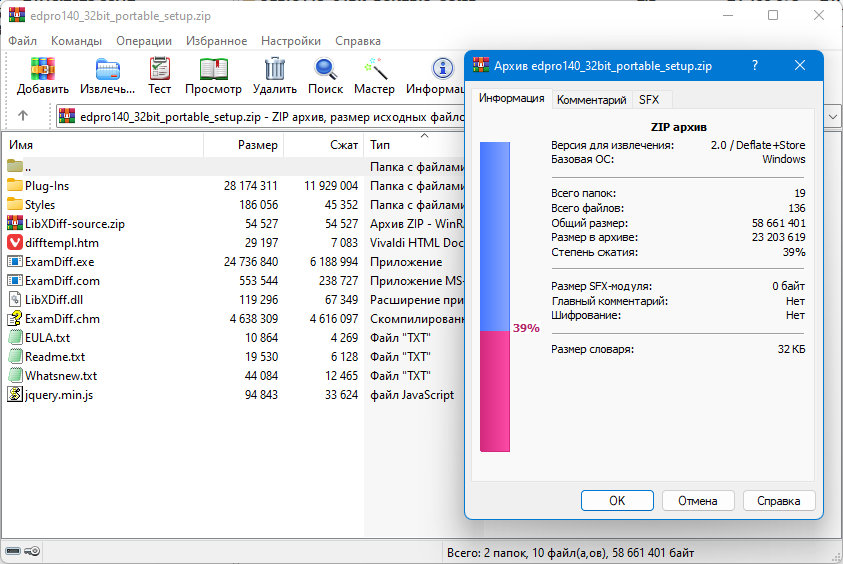
Task: Open the Файл menu
Action: coord(23,41)
